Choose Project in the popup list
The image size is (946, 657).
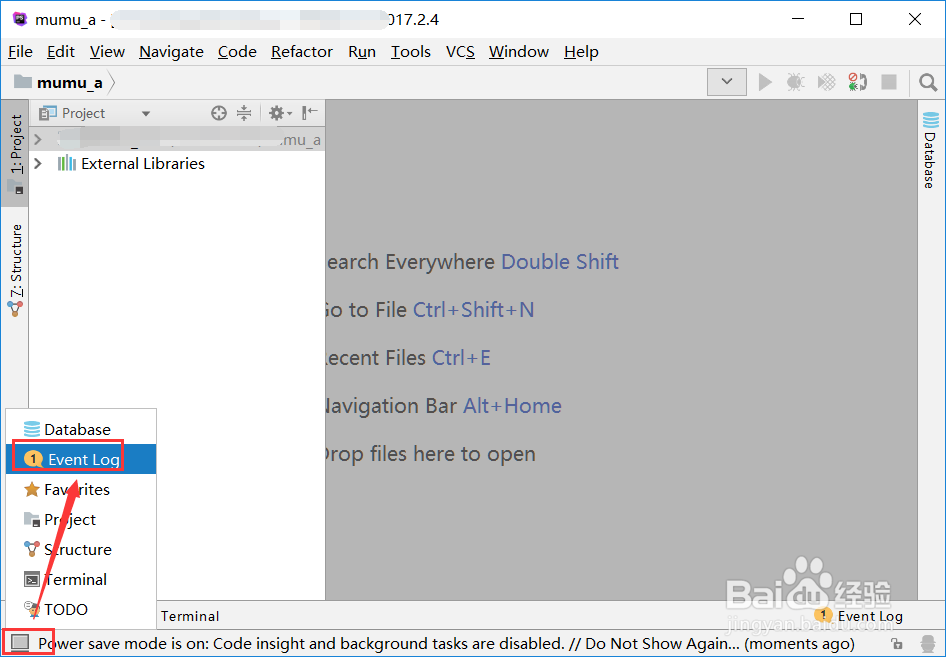coord(81,519)
